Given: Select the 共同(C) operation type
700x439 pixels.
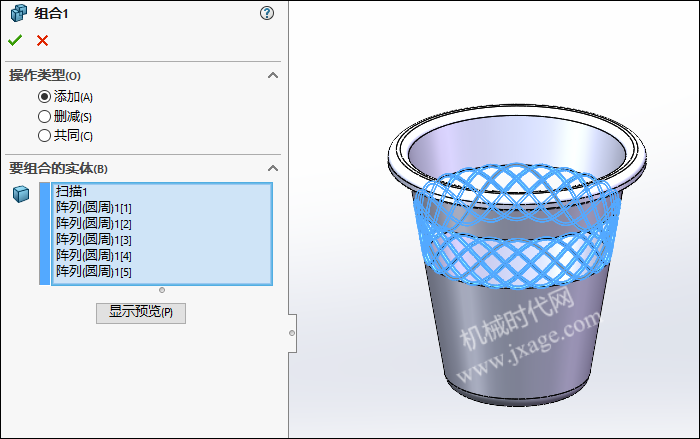Looking at the screenshot, I should click(x=44, y=135).
